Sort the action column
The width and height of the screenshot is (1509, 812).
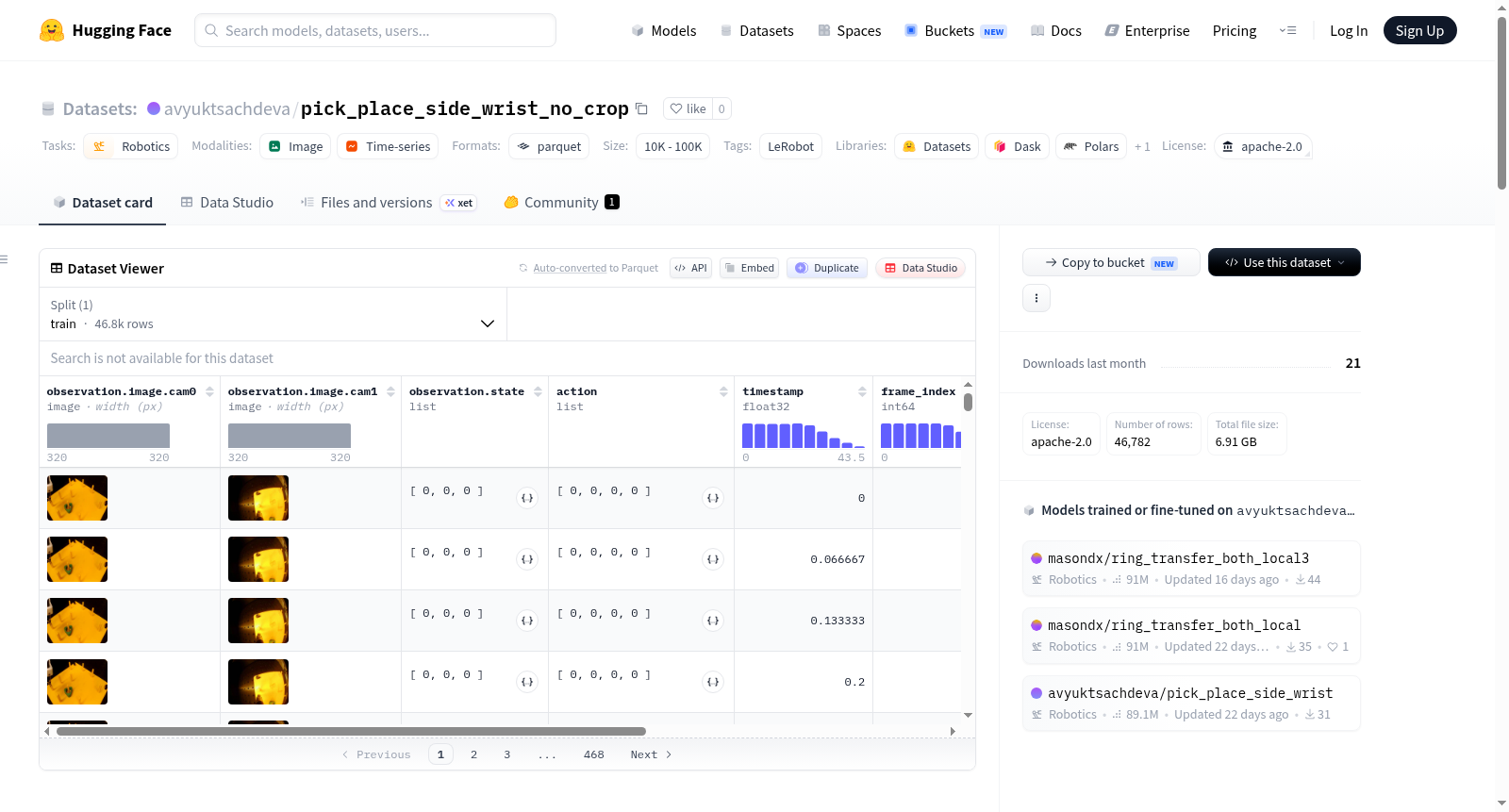723,391
